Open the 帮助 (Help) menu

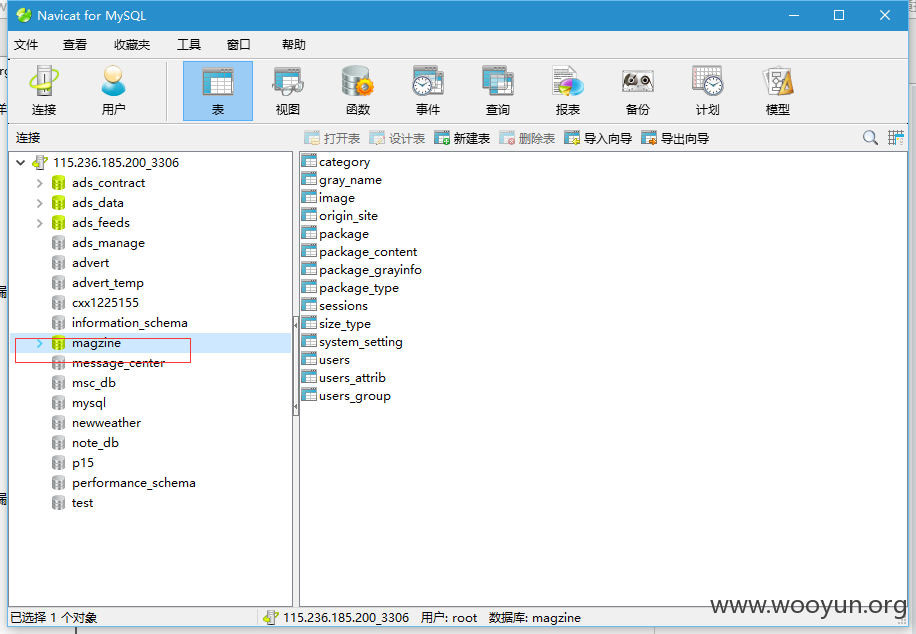coord(293,44)
